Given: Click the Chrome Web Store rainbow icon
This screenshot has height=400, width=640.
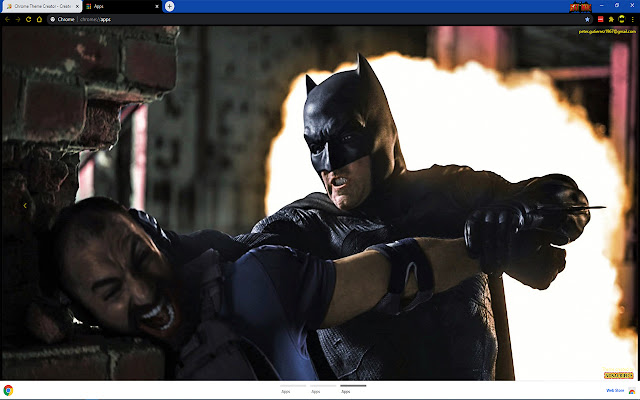Looking at the screenshot, I should (632, 391).
